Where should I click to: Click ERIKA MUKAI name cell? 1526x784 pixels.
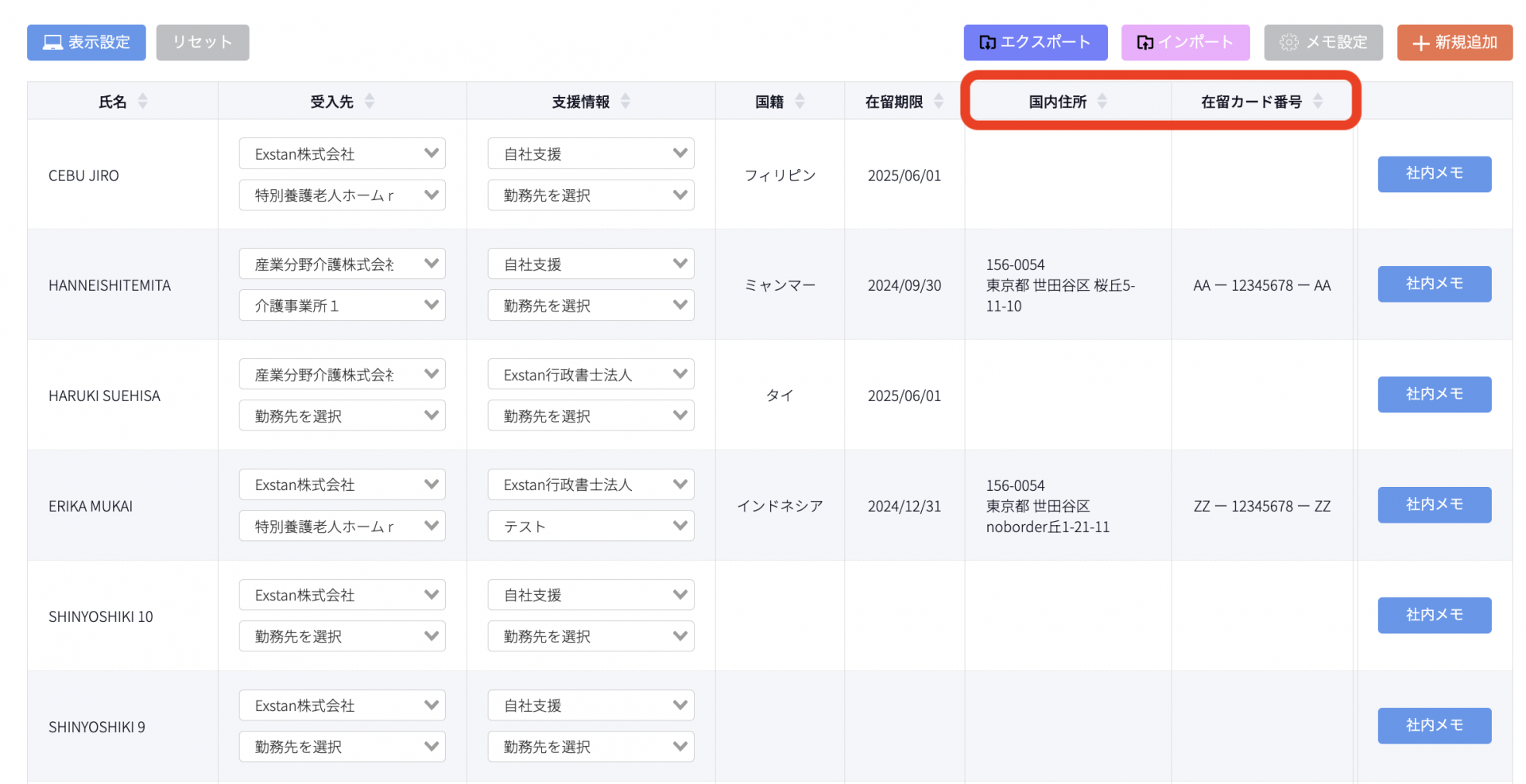click(91, 506)
